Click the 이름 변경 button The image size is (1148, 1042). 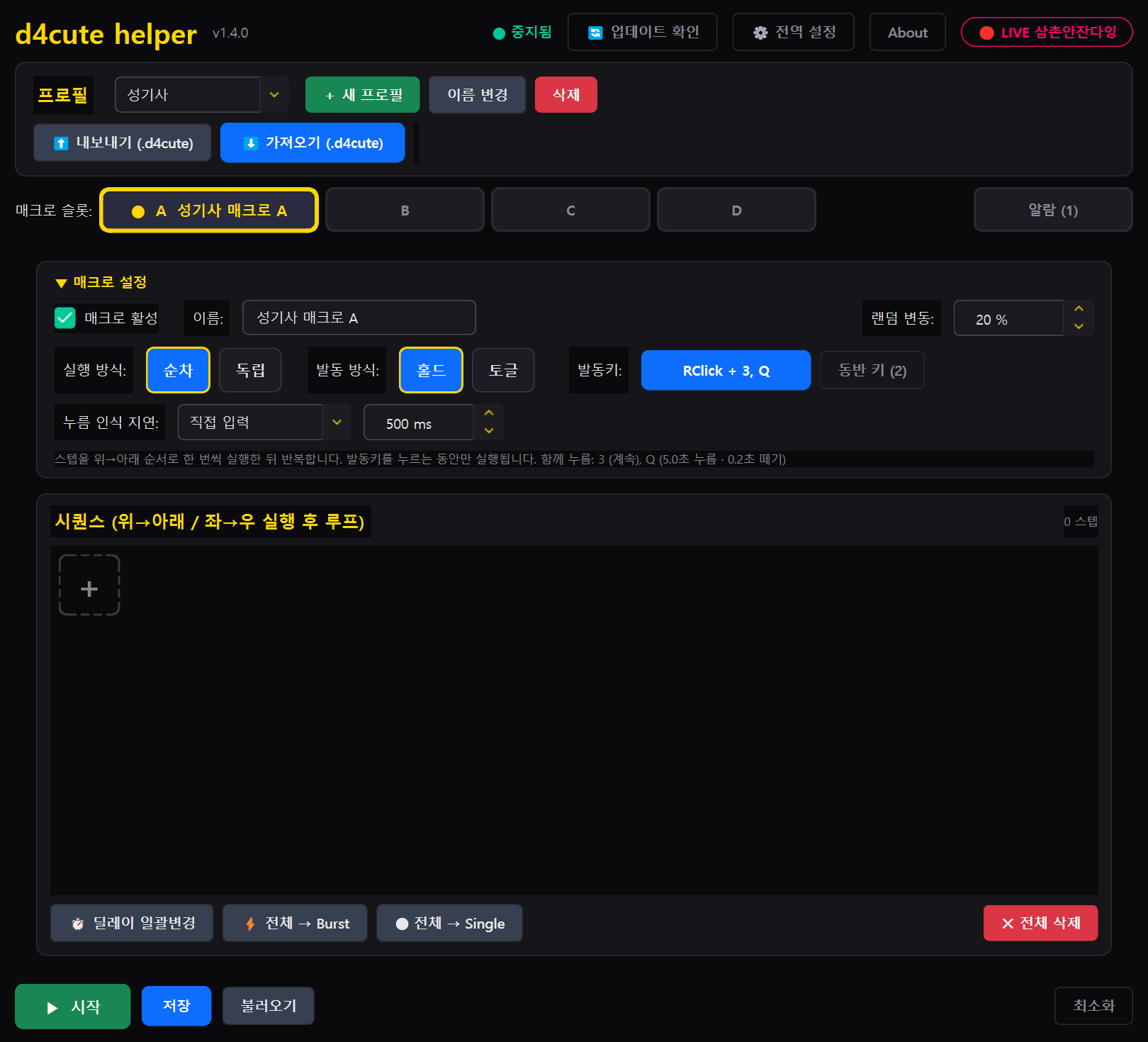(478, 94)
